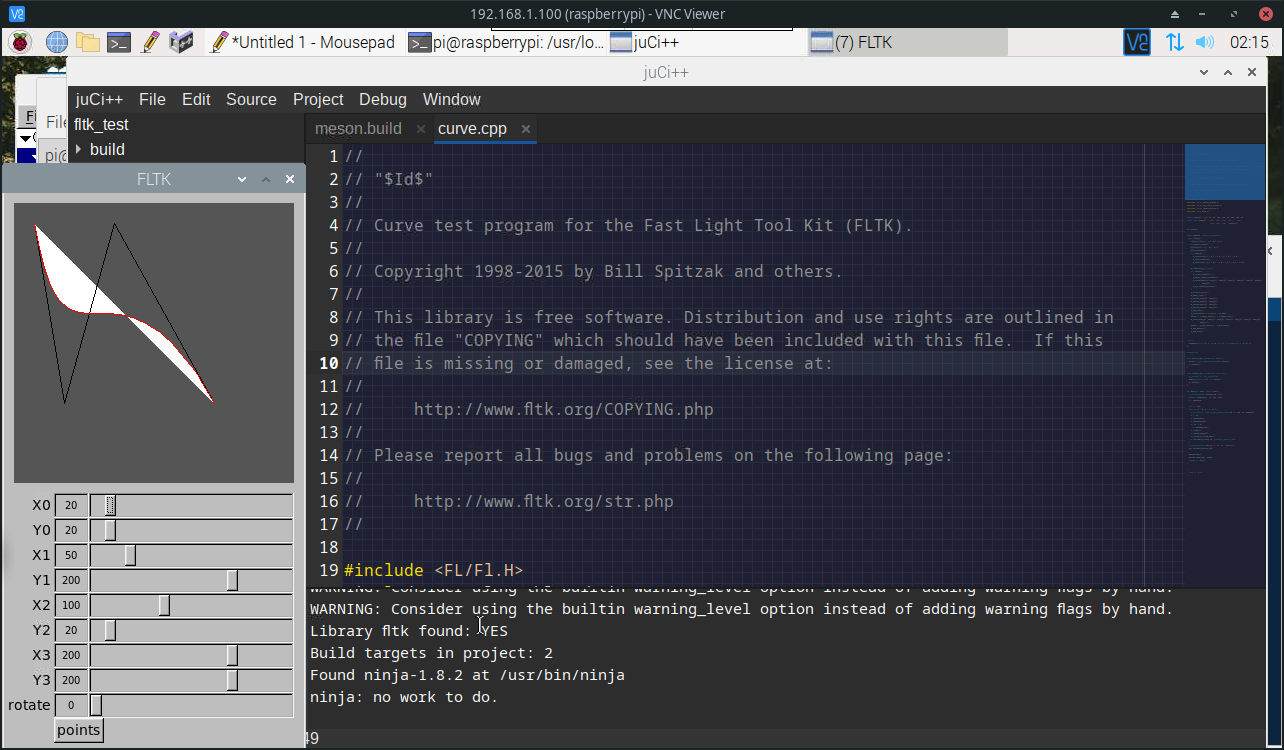1284x750 pixels.
Task: Click the http://www.fltk.org/str.php comment text
Action: coord(543,502)
